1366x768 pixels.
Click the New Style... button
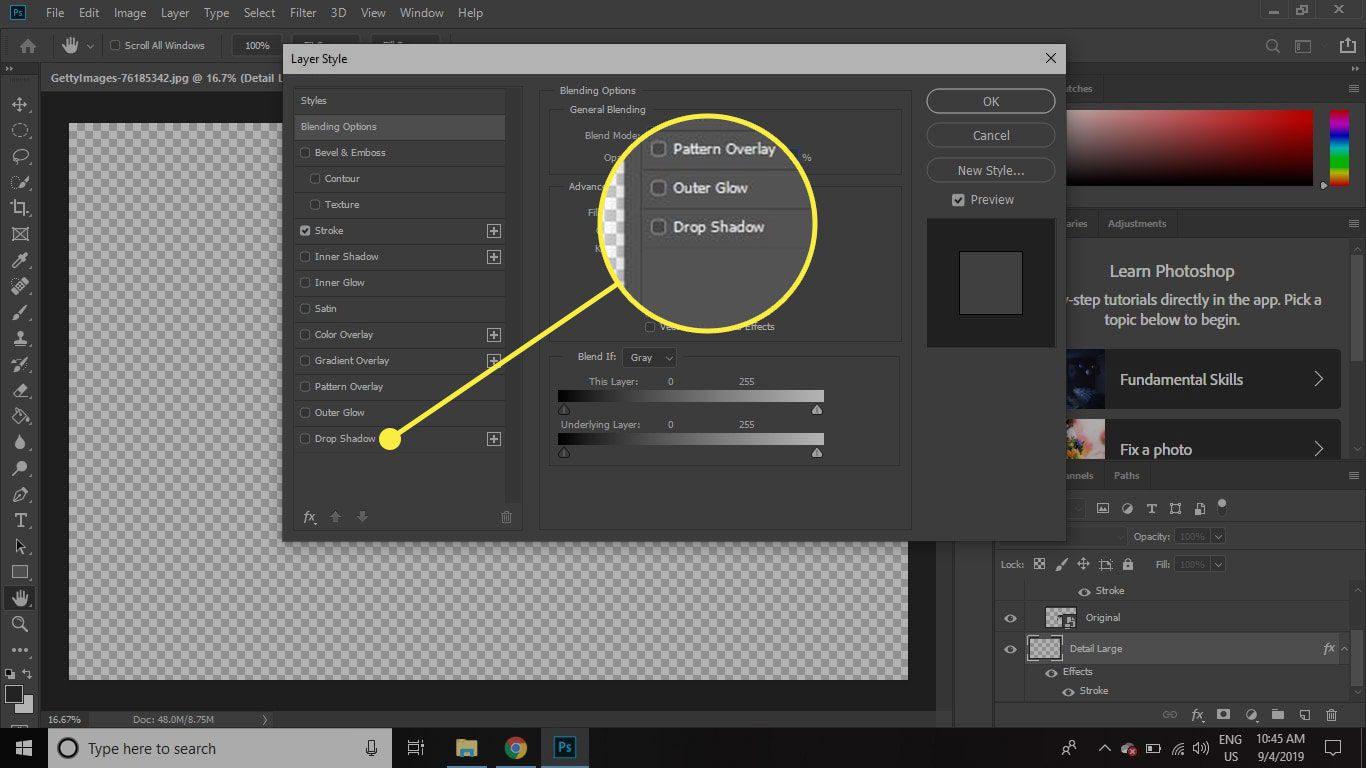tap(991, 170)
